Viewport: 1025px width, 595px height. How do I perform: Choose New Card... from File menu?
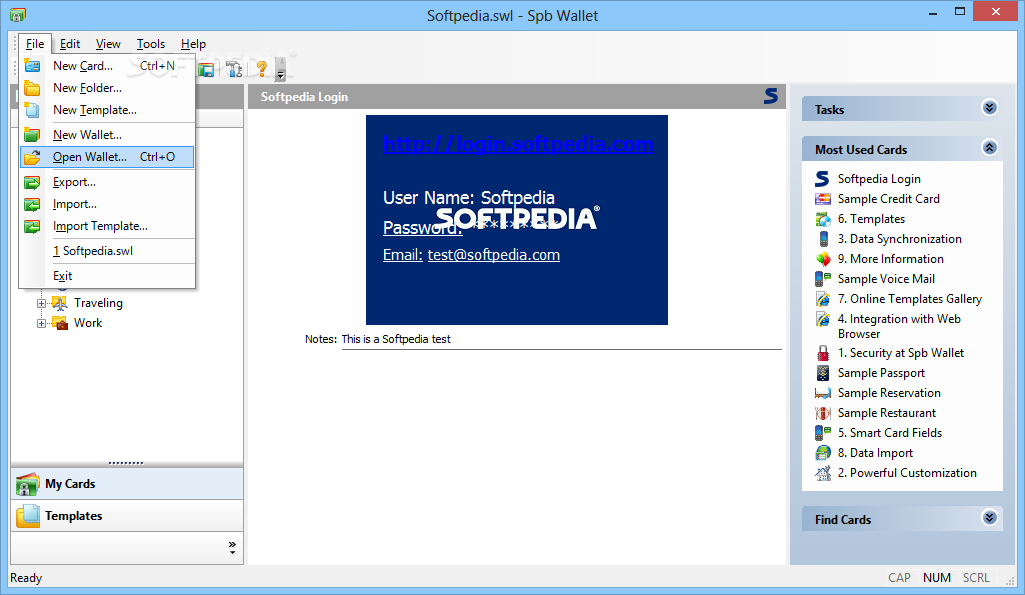click(x=107, y=66)
